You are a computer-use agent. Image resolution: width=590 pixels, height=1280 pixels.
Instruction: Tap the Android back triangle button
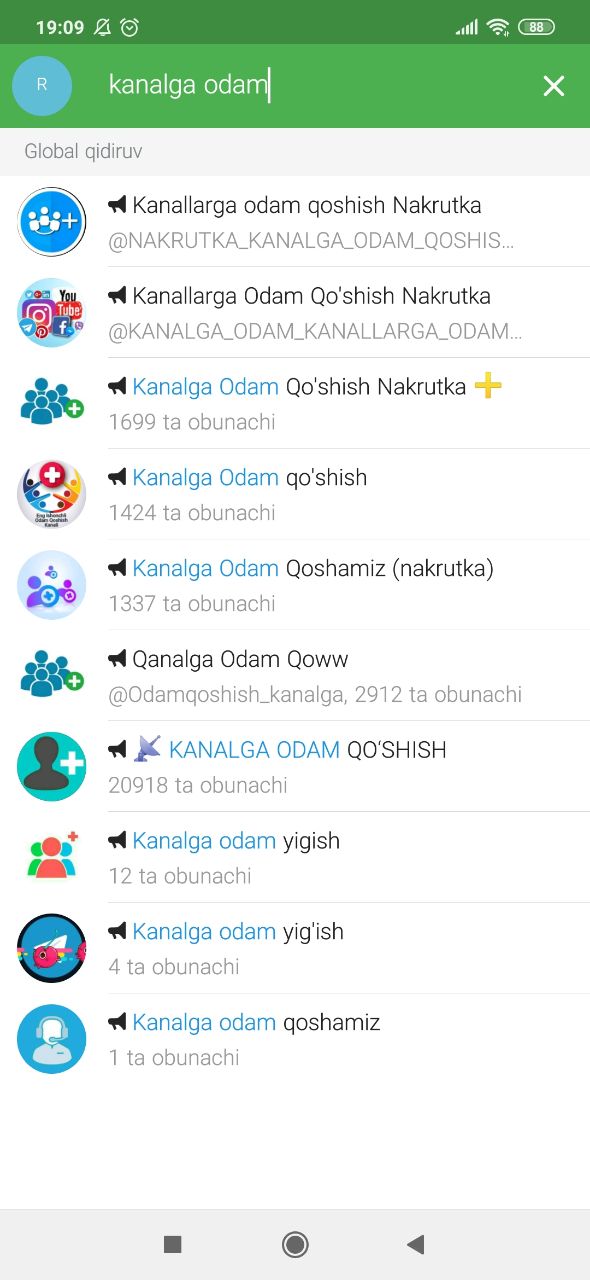point(416,1244)
